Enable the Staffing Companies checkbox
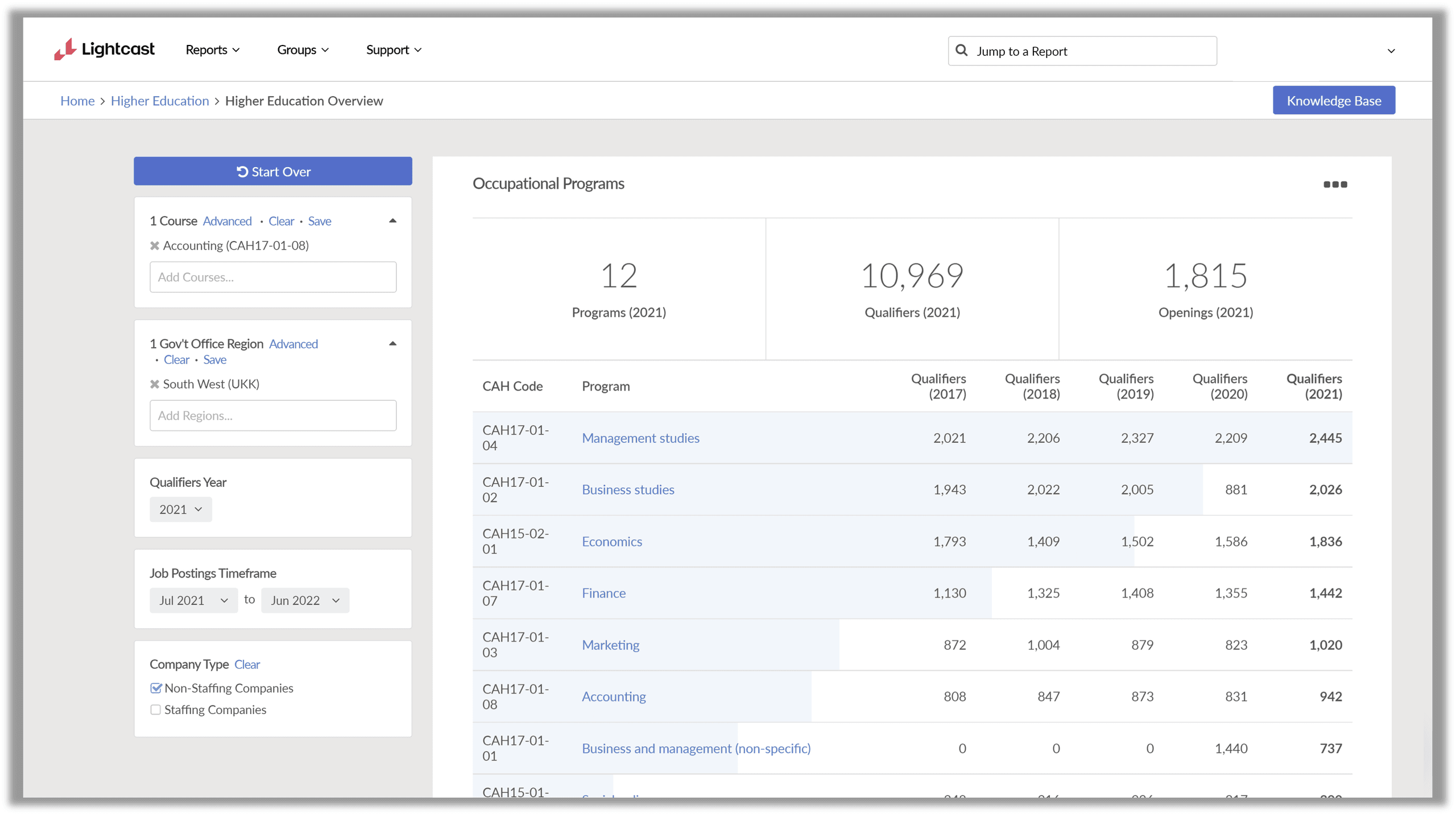 coord(156,710)
